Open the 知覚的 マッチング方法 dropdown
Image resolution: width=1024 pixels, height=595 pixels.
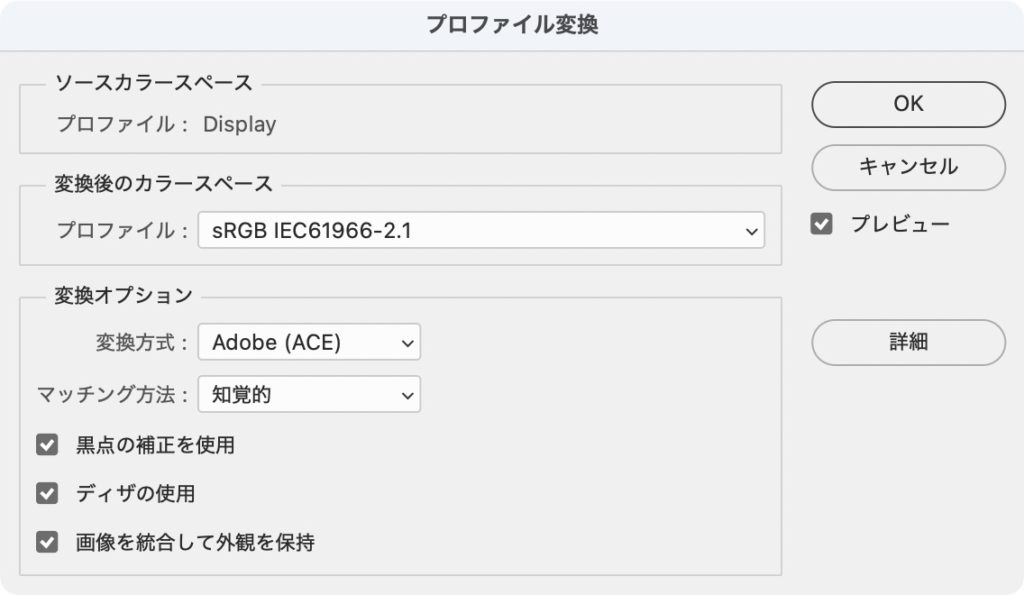click(309, 395)
